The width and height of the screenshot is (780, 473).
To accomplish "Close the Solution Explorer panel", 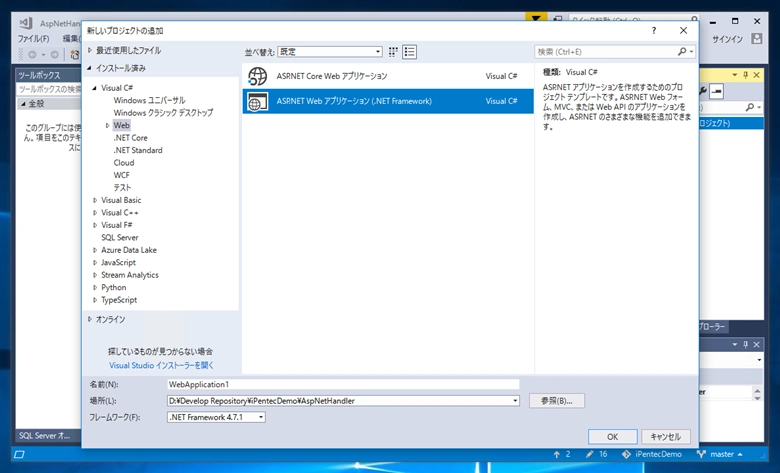I will tap(757, 75).
